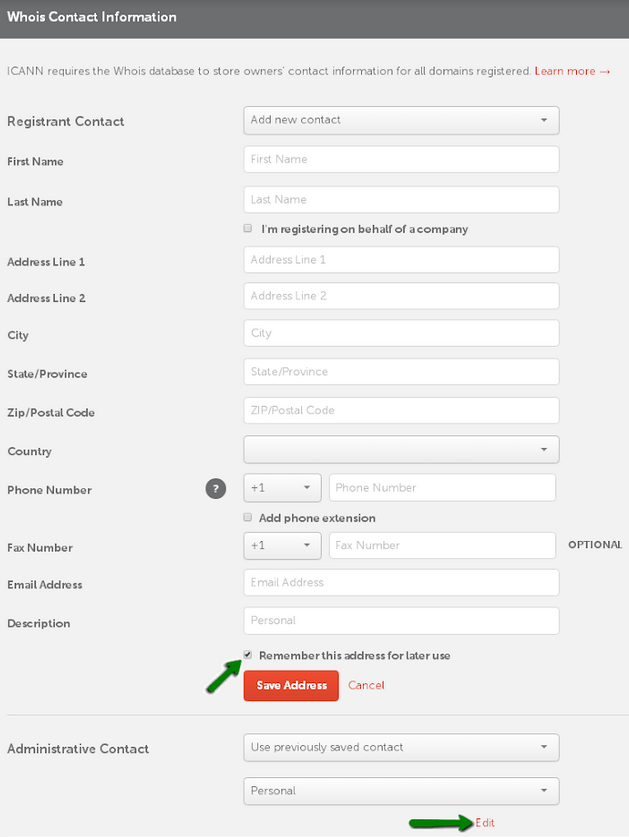Check "I'm registering on behalf of a company"
The image size is (629, 837).
247,228
